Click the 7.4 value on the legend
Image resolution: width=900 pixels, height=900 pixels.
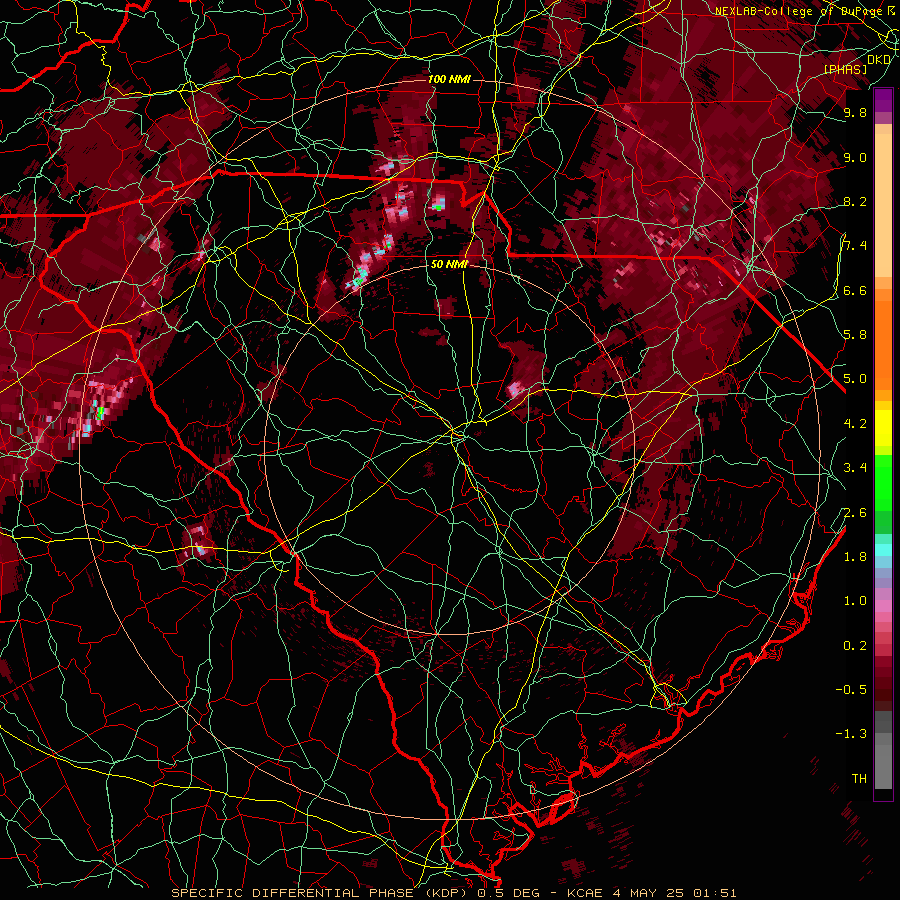click(x=855, y=246)
